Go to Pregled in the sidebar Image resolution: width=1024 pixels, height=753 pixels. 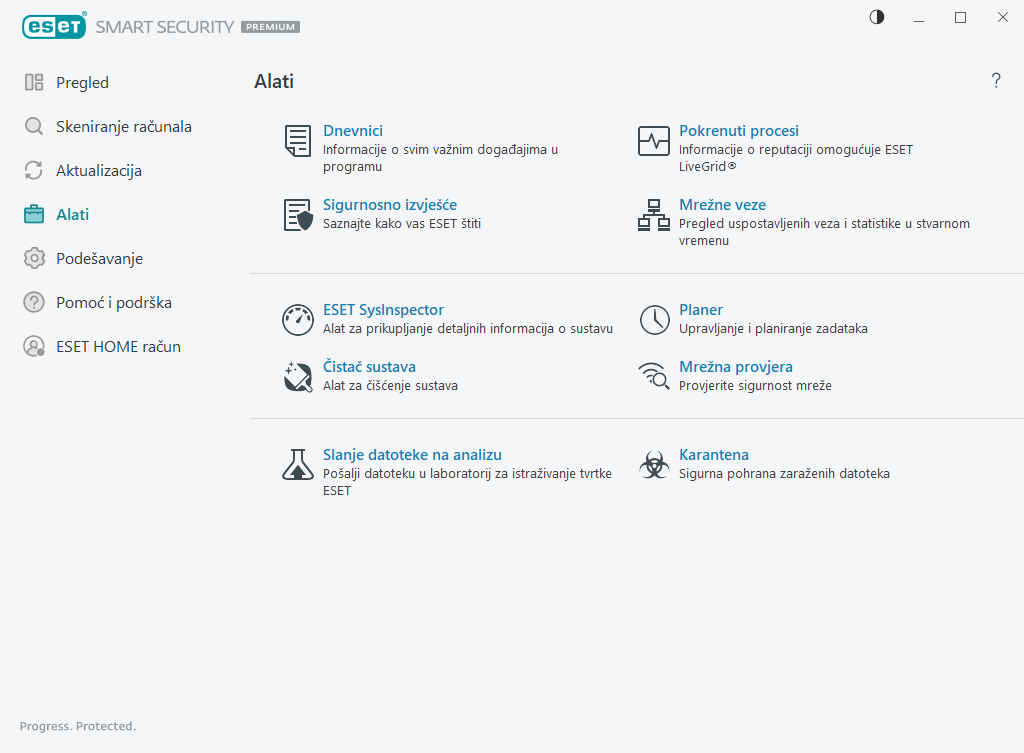pos(82,83)
